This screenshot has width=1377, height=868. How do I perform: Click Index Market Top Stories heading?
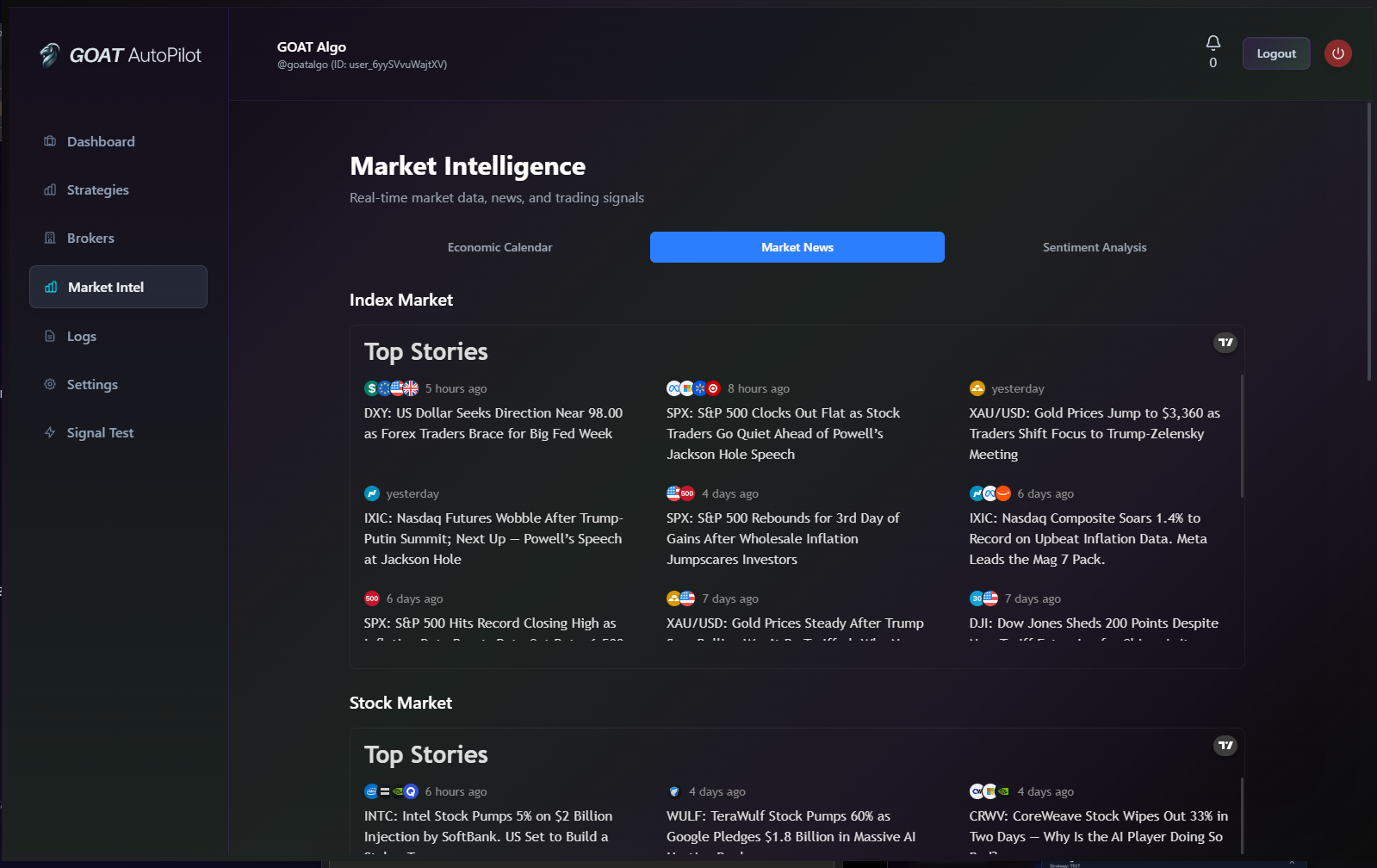click(426, 352)
